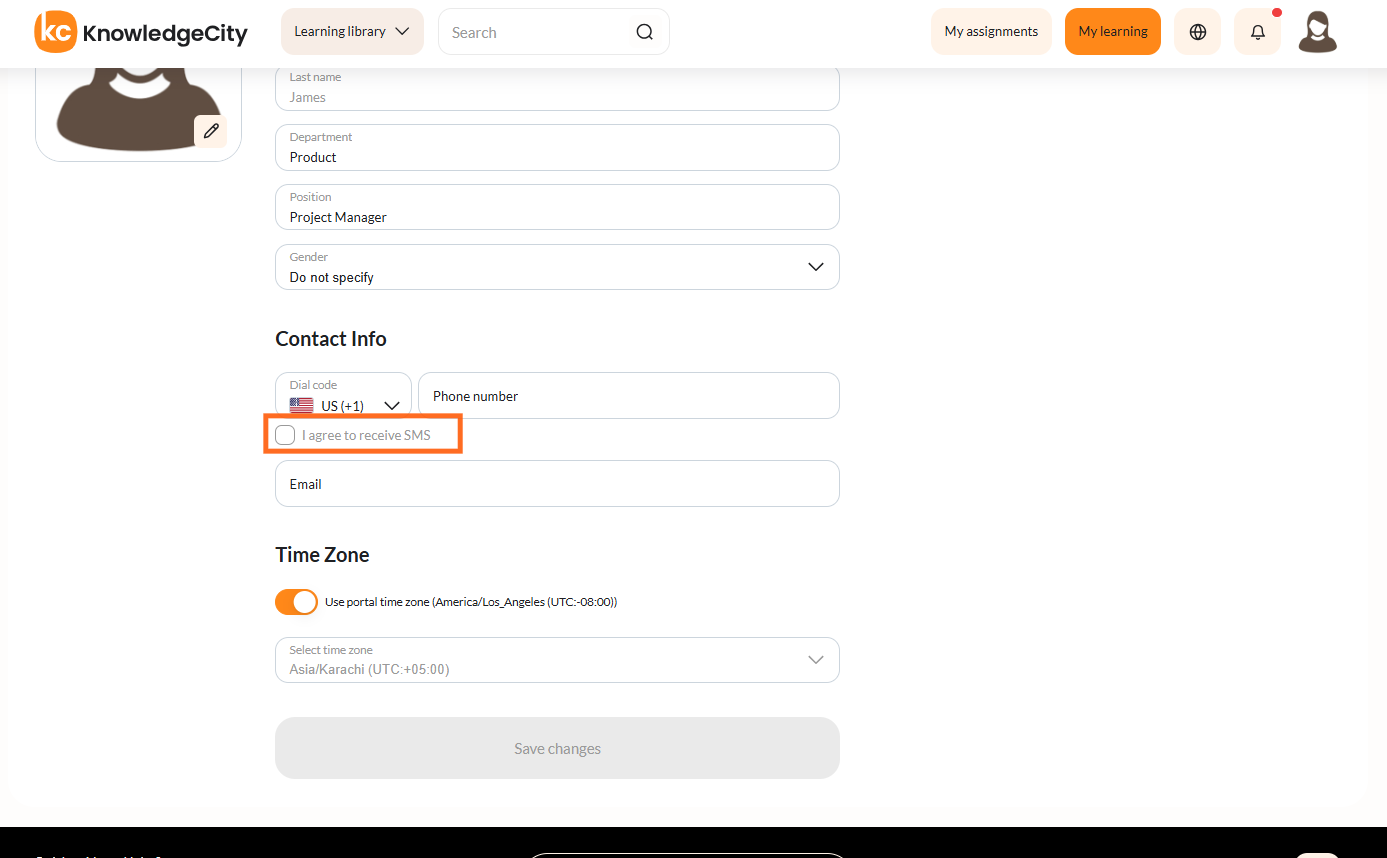Click the Contact Info heading
This screenshot has width=1387, height=858.
click(x=331, y=339)
